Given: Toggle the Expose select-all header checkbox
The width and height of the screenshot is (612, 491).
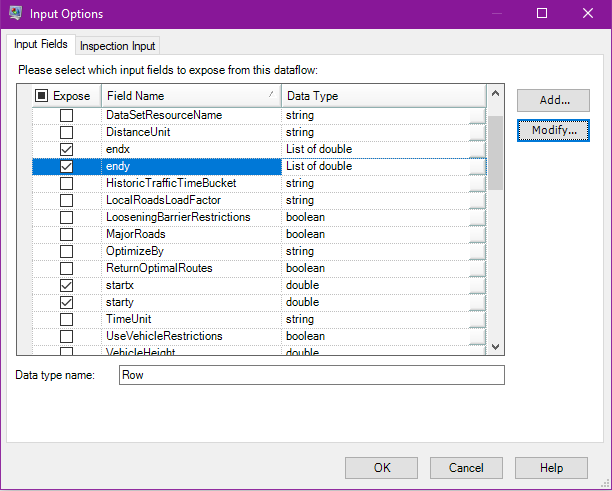Looking at the screenshot, I should [x=41, y=95].
